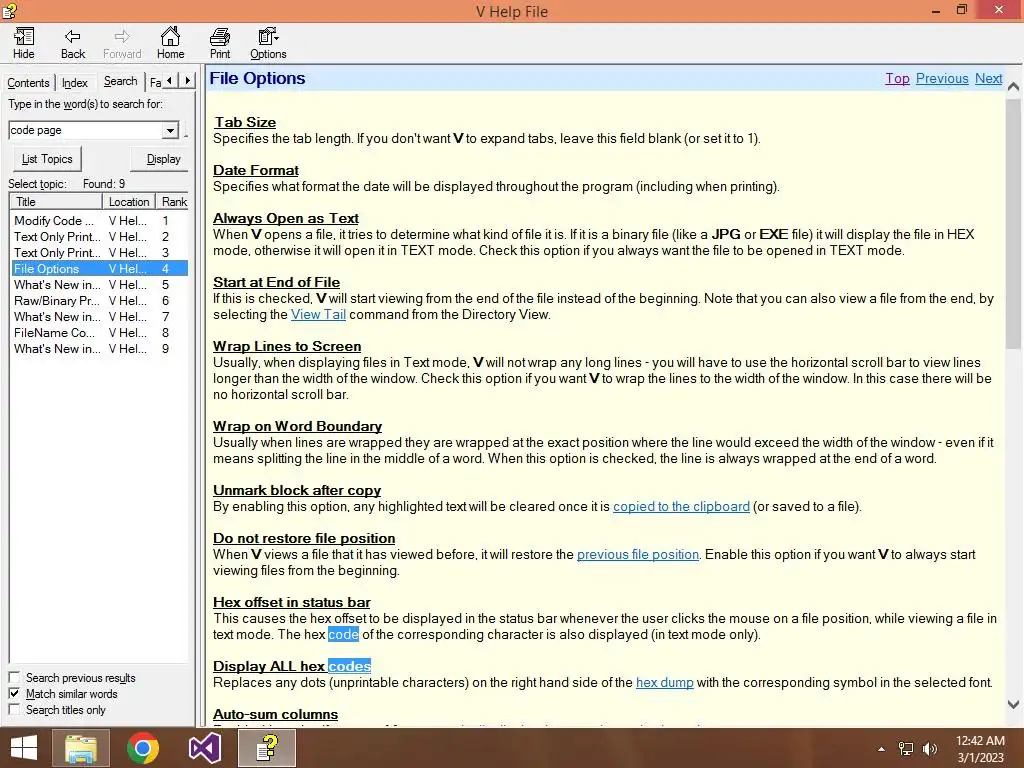The image size is (1024, 768).
Task: Select 'What's New in...' rank 9 topic
Action: coord(99,349)
